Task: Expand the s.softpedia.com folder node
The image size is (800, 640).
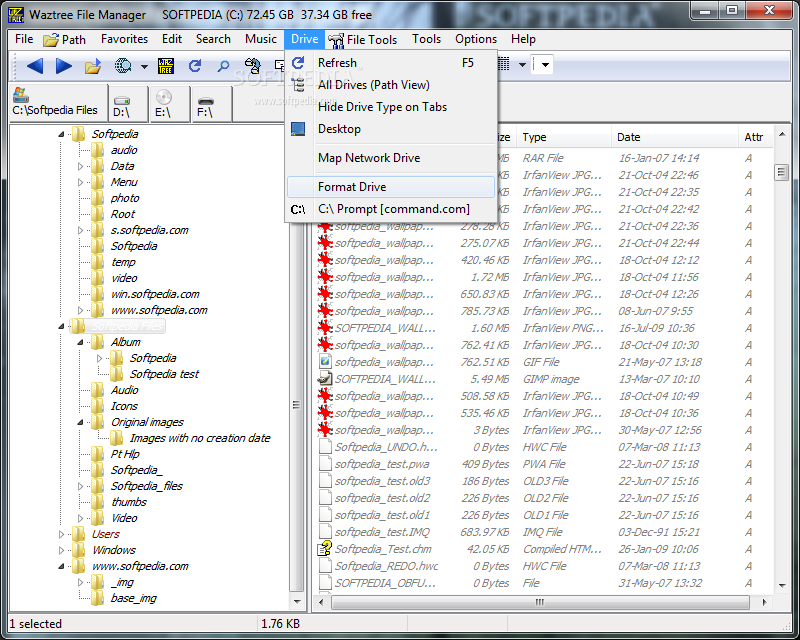Action: tap(80, 230)
